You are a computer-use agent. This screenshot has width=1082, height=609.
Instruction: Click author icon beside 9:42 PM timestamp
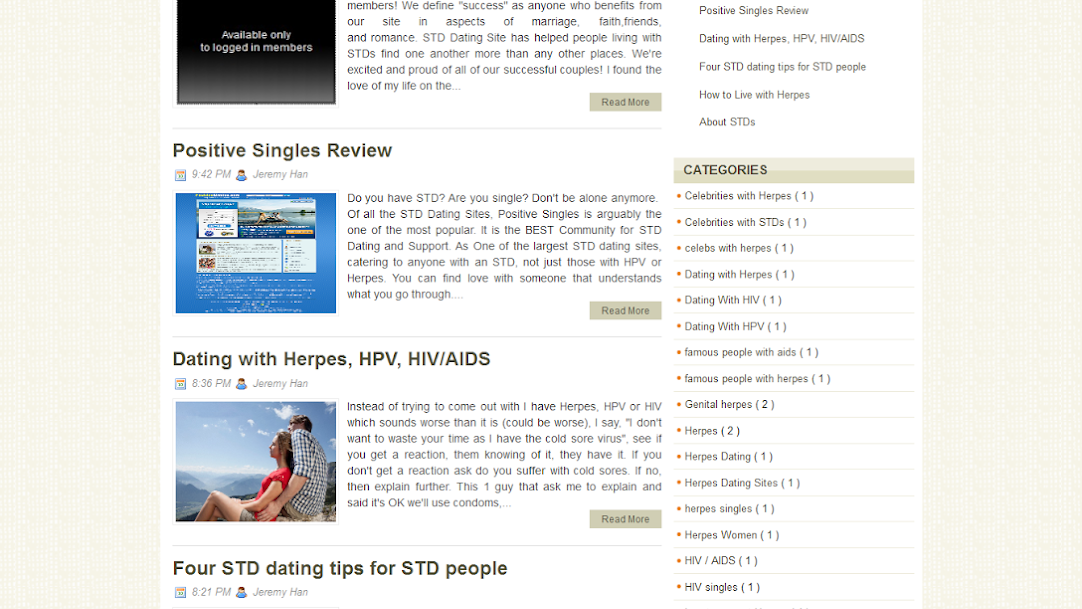tap(242, 175)
